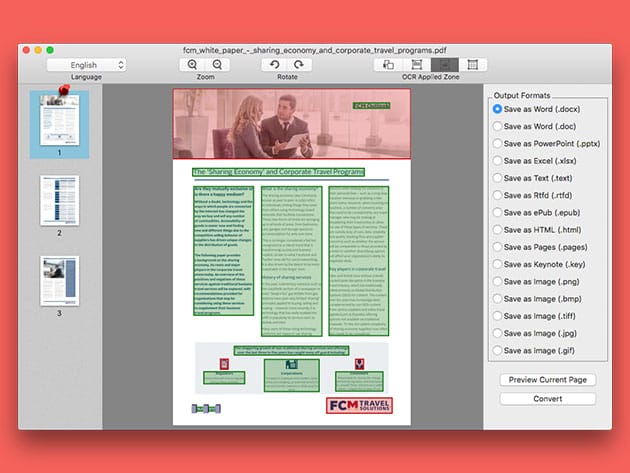Click the zoom out magnifier icon
The image size is (630, 473).
click(x=218, y=64)
